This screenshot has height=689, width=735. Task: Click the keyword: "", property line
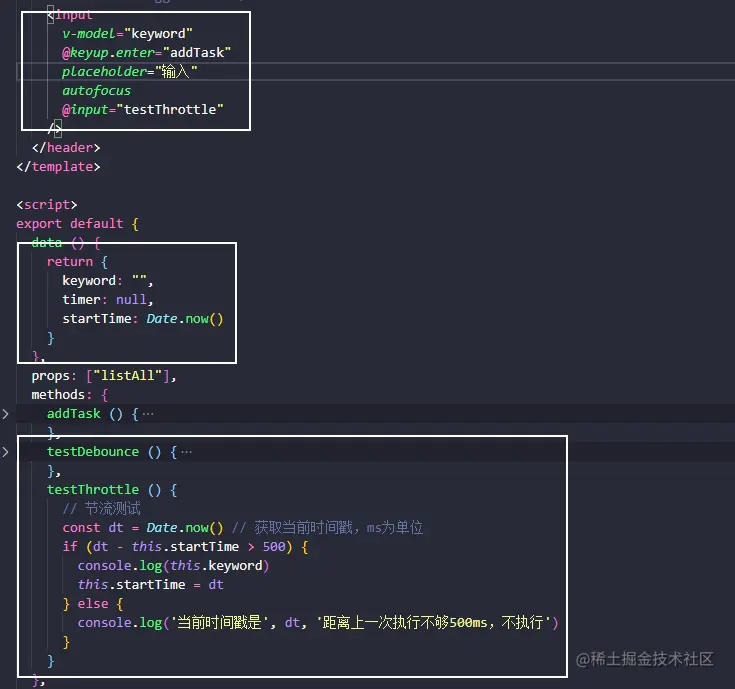click(x=108, y=281)
